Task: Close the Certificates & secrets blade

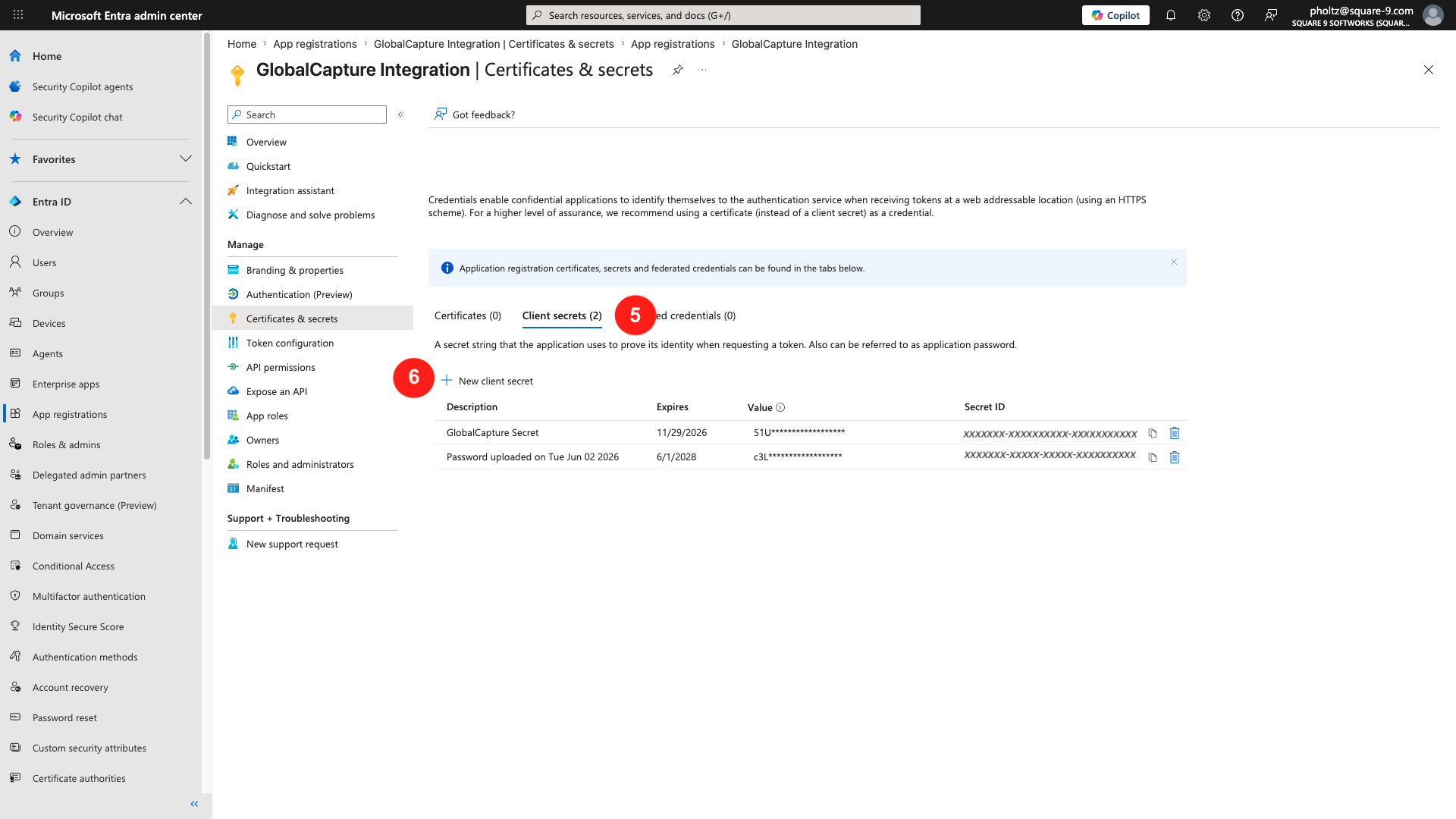Action: (1429, 70)
